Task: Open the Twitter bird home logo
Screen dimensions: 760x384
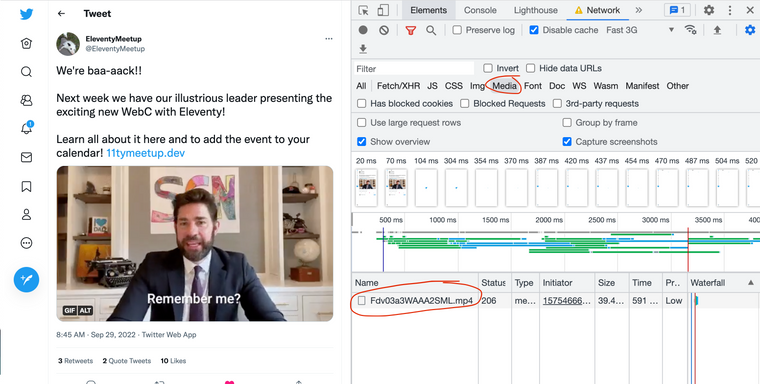Action: [x=27, y=14]
